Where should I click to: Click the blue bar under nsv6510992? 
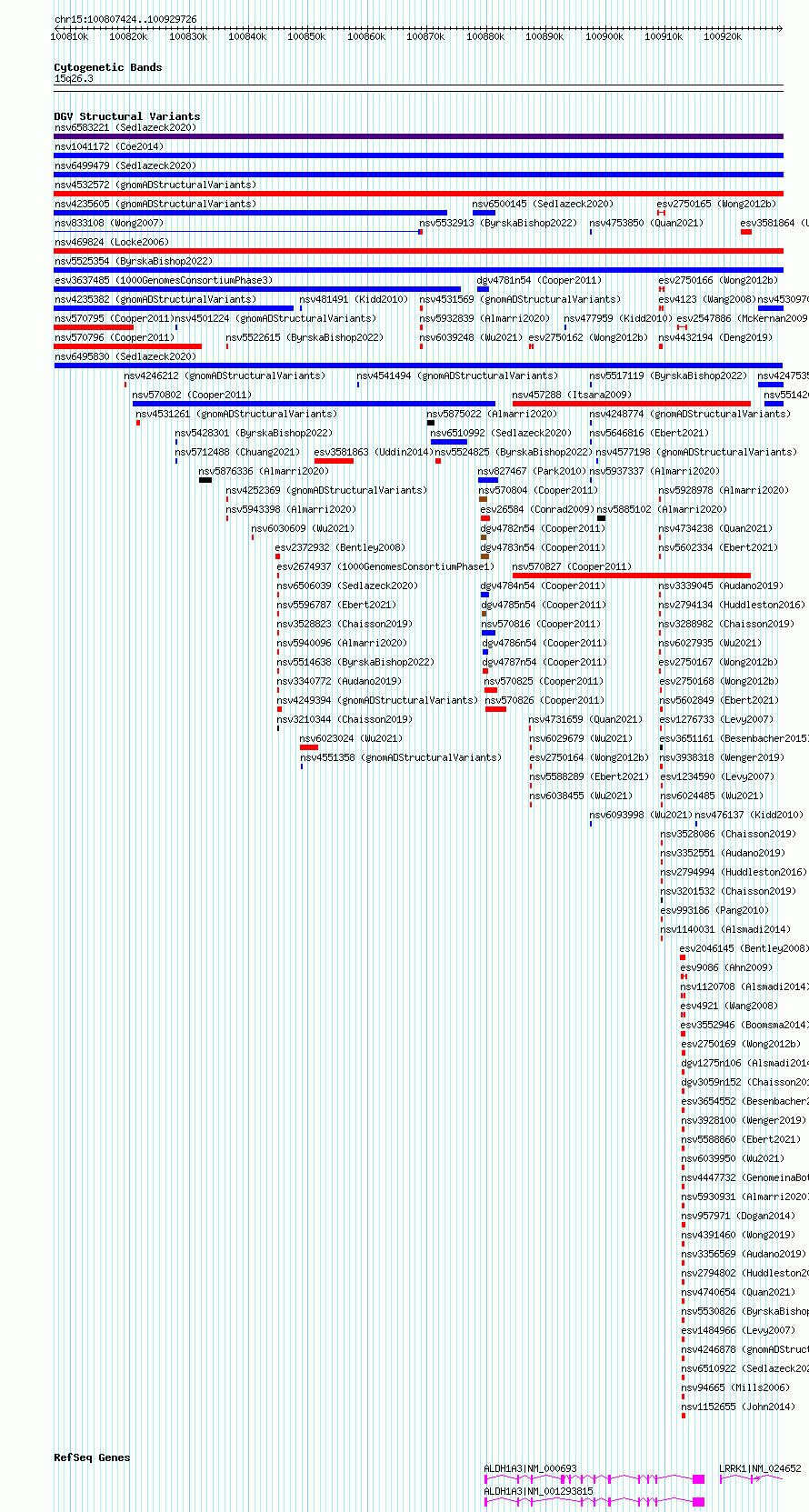(449, 442)
